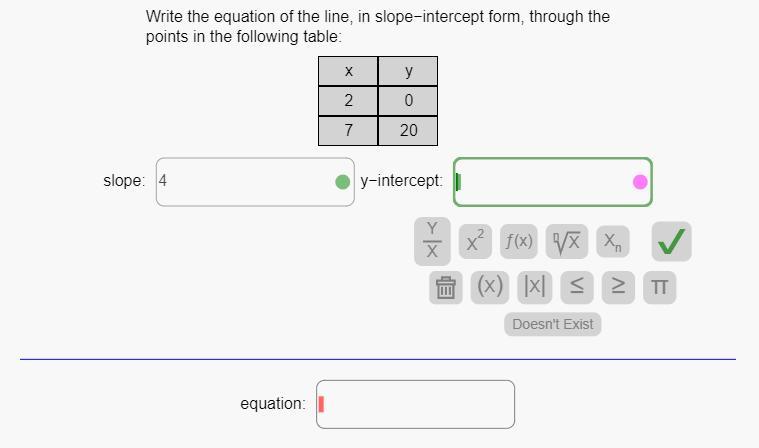Click the green dot in the slope field
Screen dimensions: 759x448
[x=342, y=182]
